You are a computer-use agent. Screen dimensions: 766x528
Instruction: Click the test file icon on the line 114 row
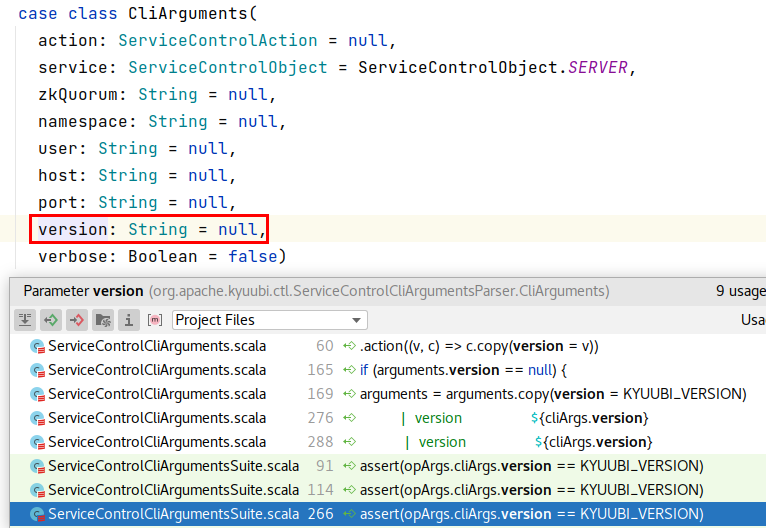pos(38,490)
